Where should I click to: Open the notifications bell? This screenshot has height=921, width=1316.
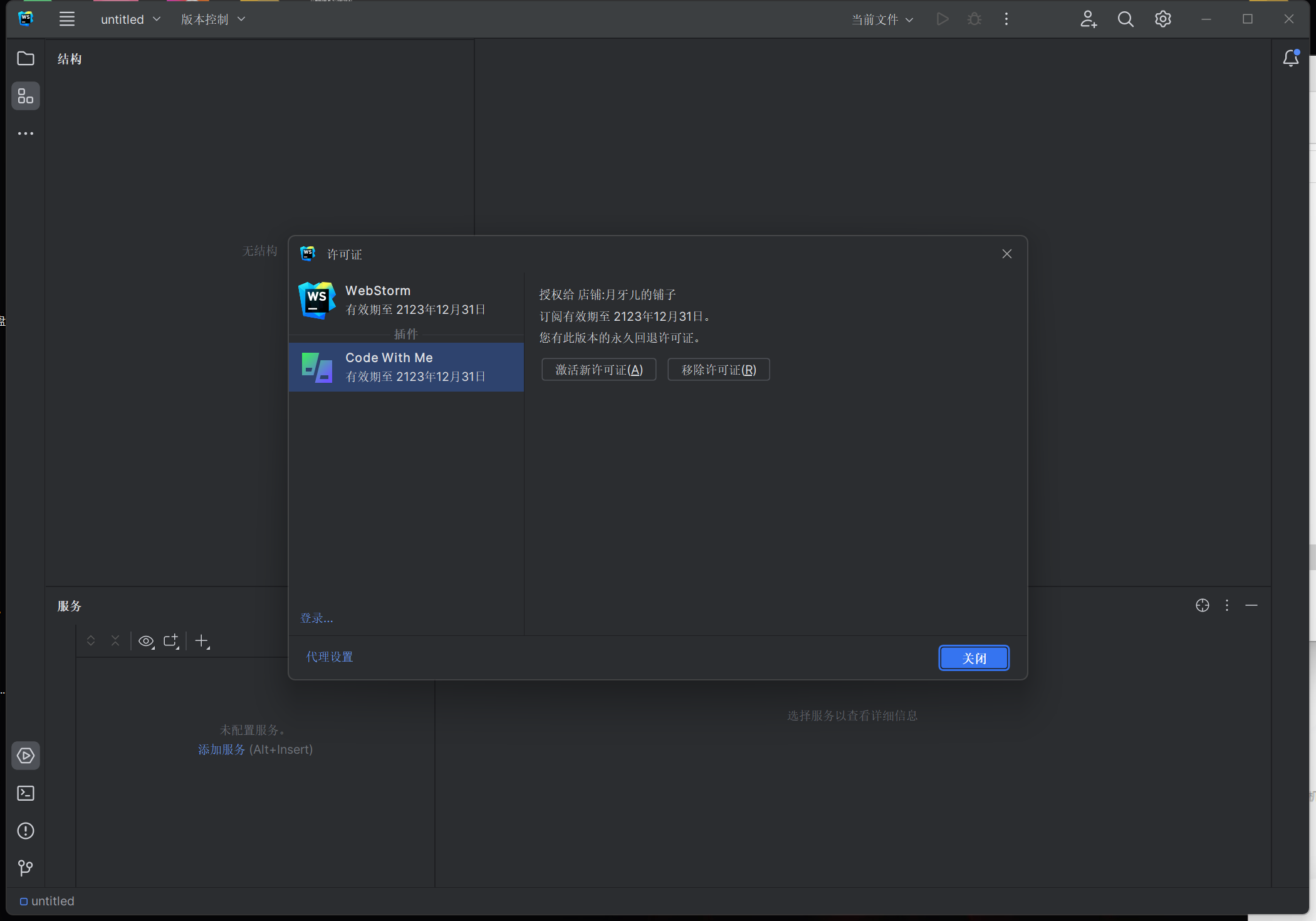point(1290,58)
